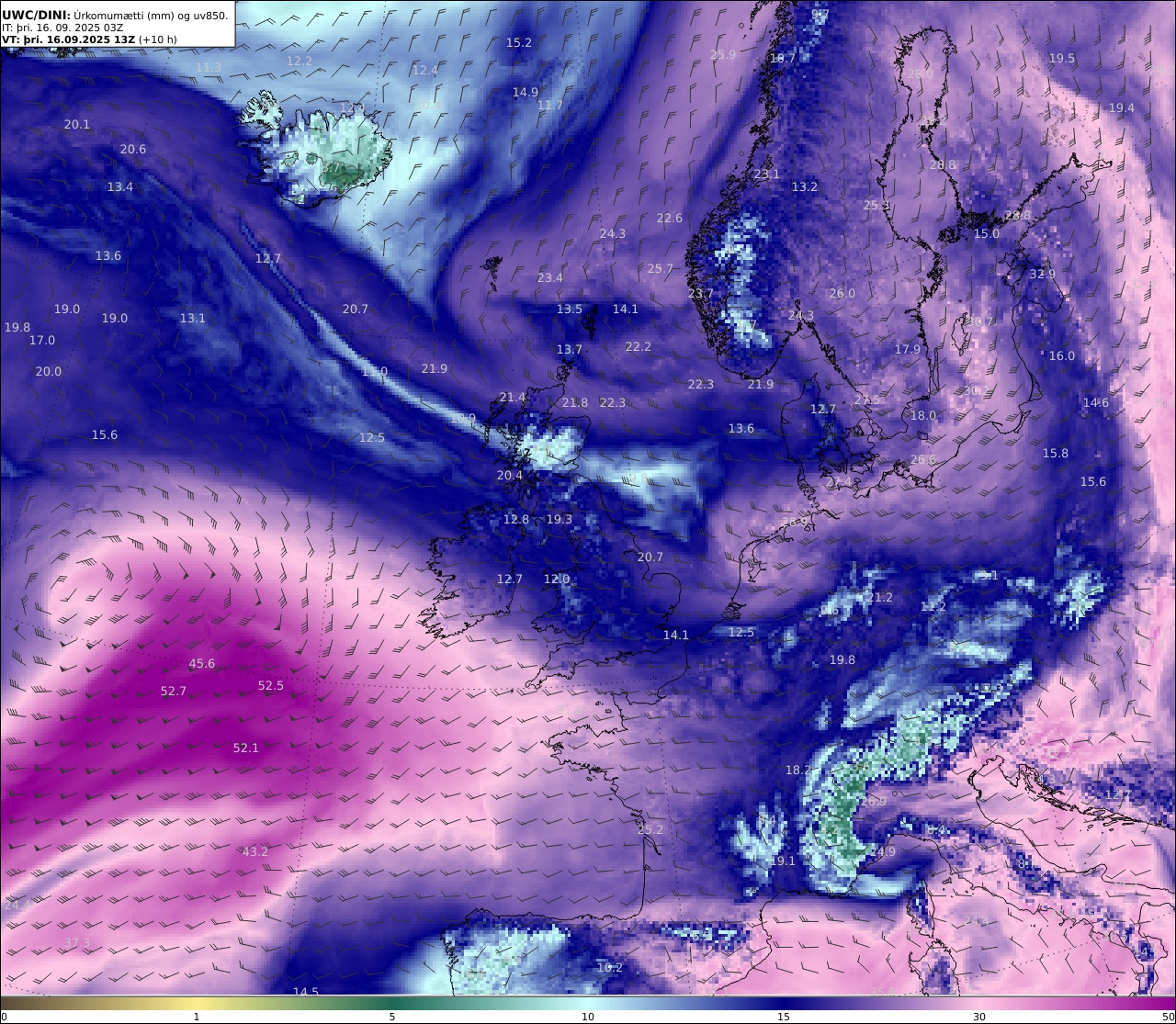
Task: Click the 16.0 value label
Action: point(1062,355)
